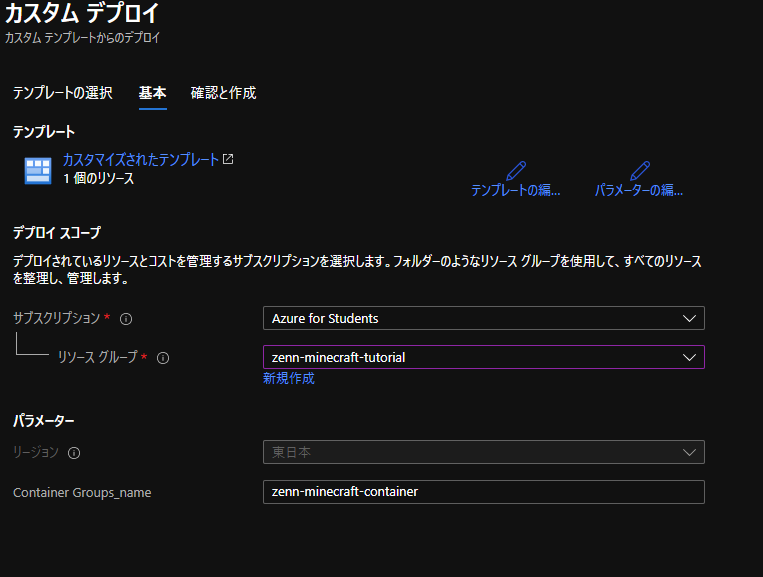
Task: Click the Container Groups_name label
Action: point(82,492)
